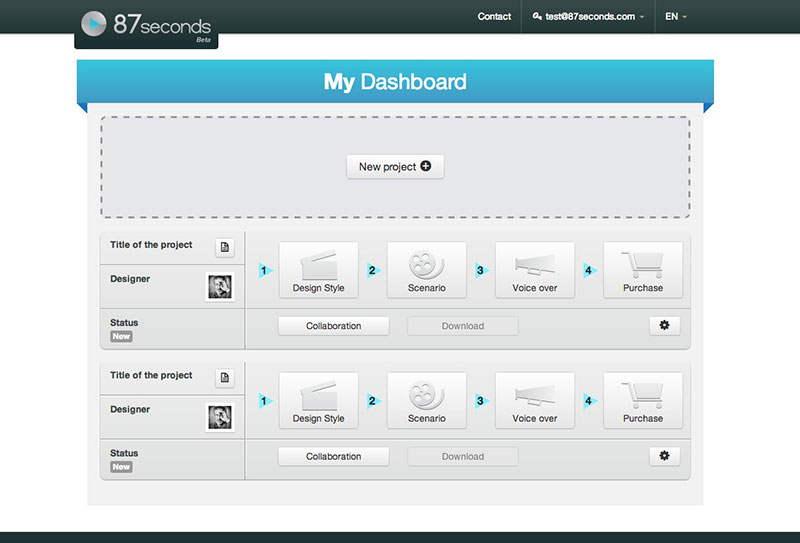Click Collaboration button in first project

pyautogui.click(x=334, y=326)
